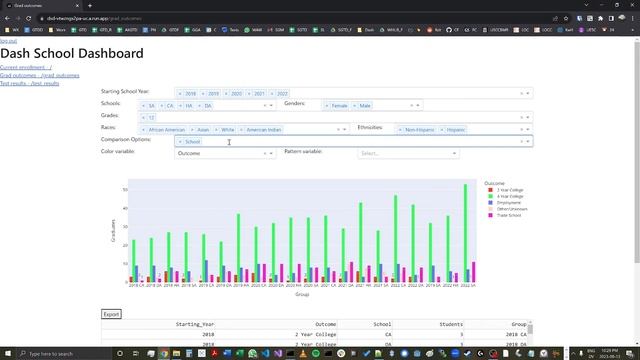640x360 pixels.
Task: Open Chrome from the Windows taskbar
Action: [164, 353]
